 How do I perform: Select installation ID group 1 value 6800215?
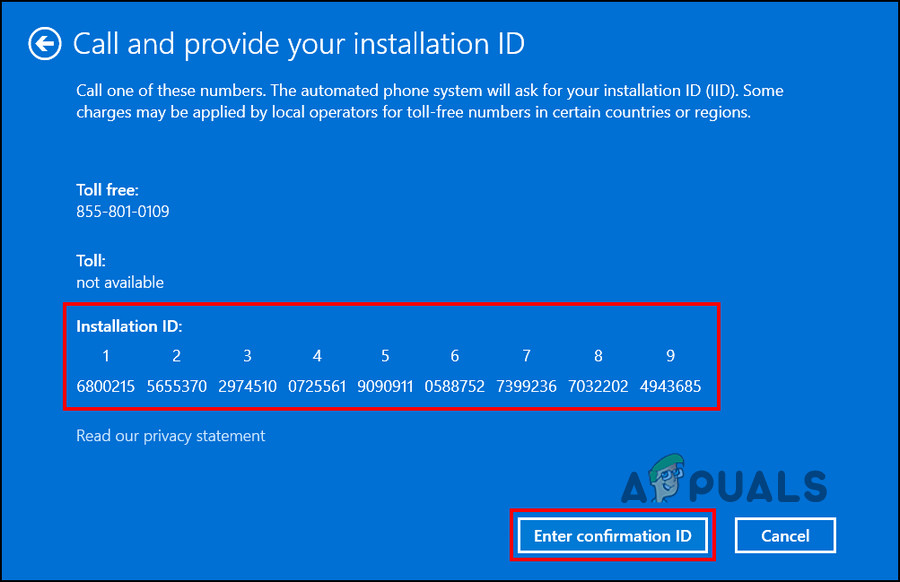tap(105, 386)
